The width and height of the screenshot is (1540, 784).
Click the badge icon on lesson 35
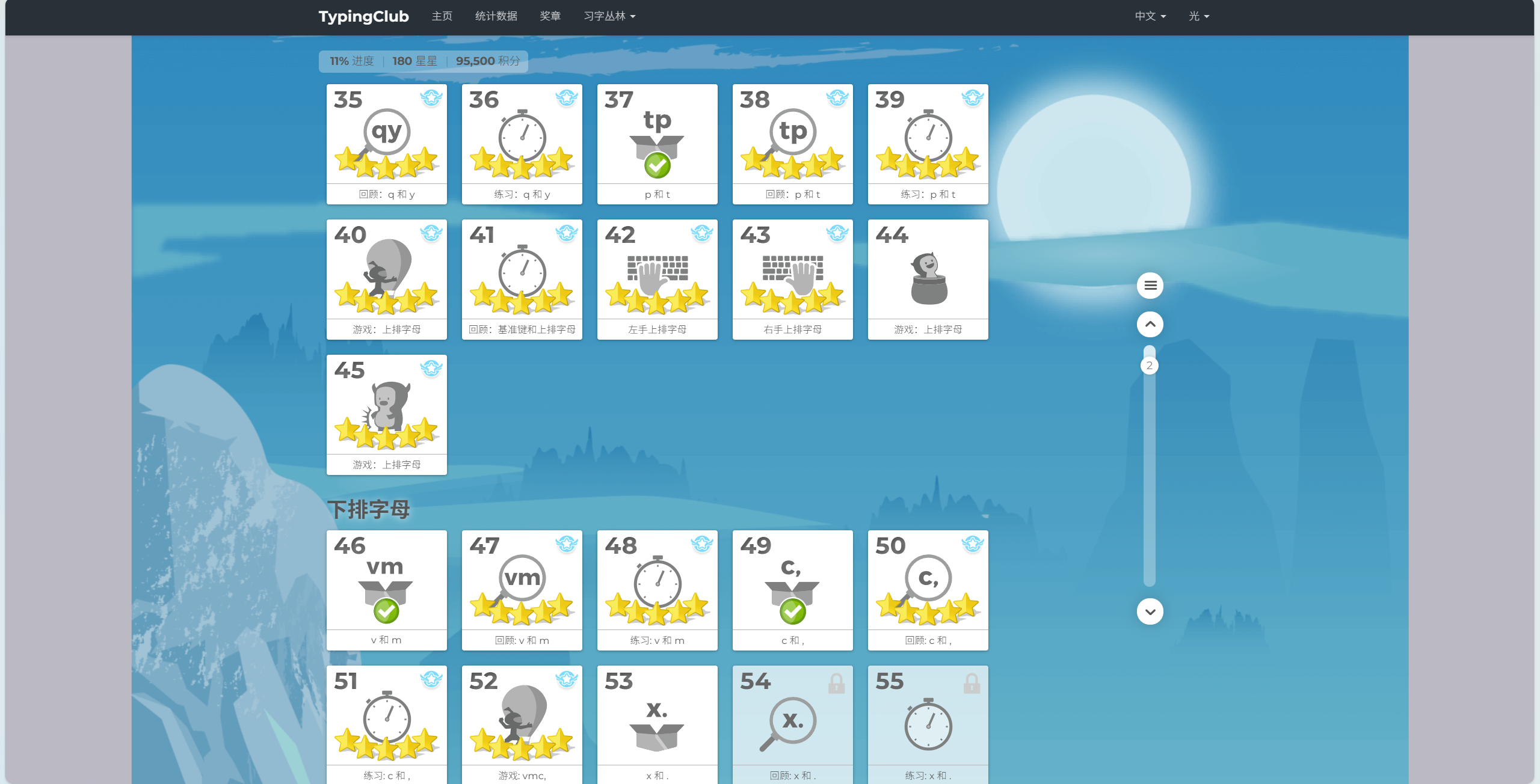pos(431,97)
